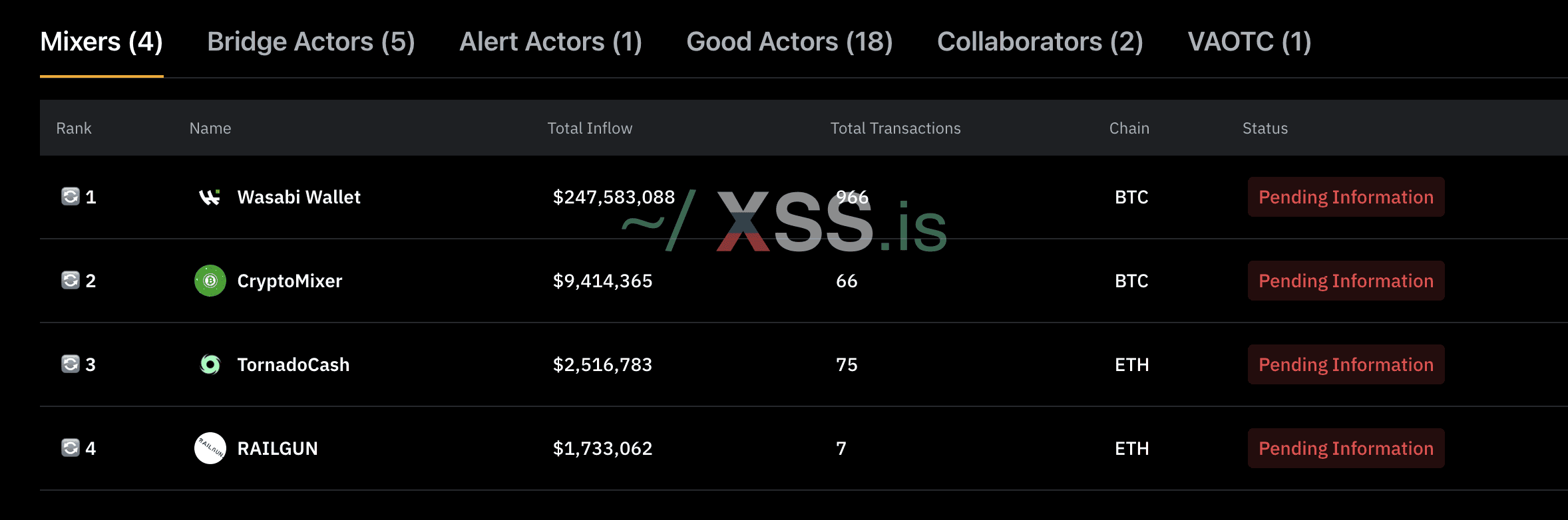Click the refresh icon beside rank 4
Screen dimensions: 1568x520
[x=71, y=448]
